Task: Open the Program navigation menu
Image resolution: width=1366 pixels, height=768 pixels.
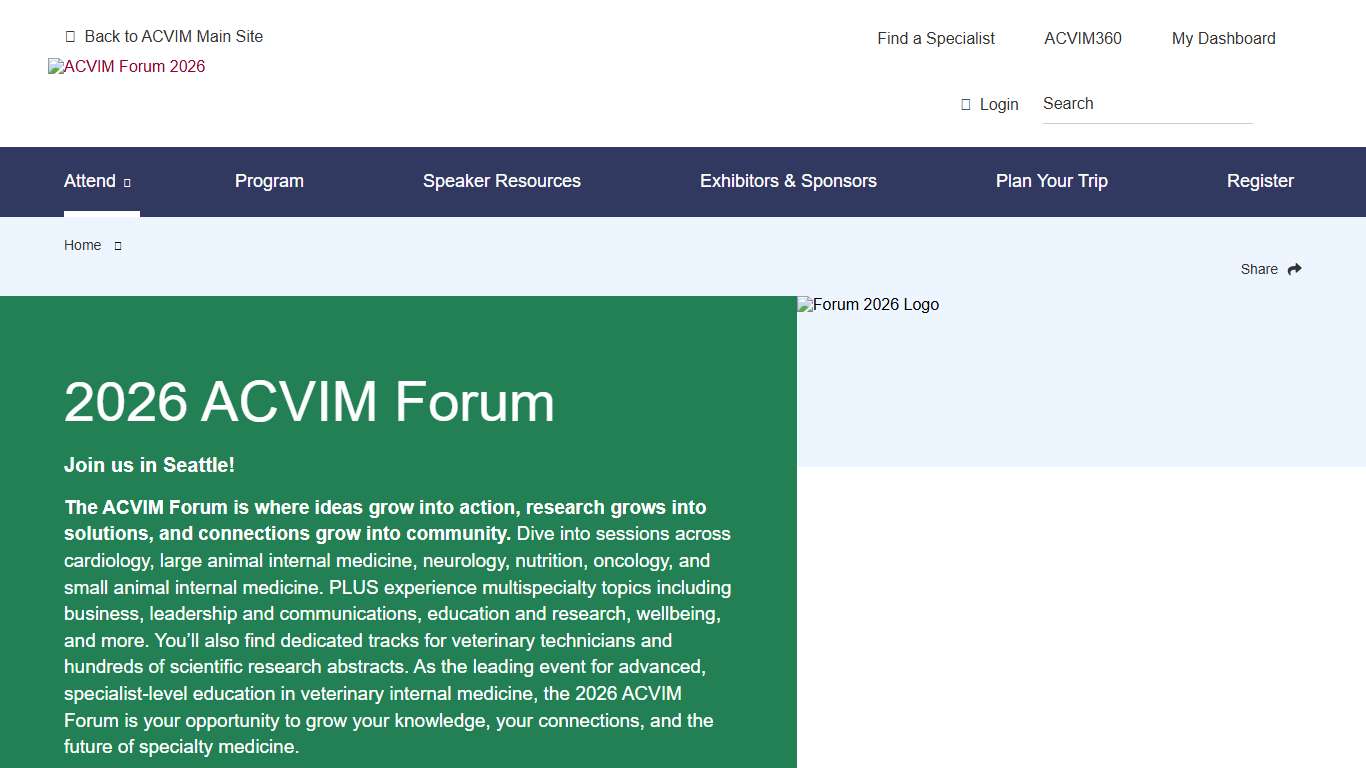Action: (x=269, y=181)
